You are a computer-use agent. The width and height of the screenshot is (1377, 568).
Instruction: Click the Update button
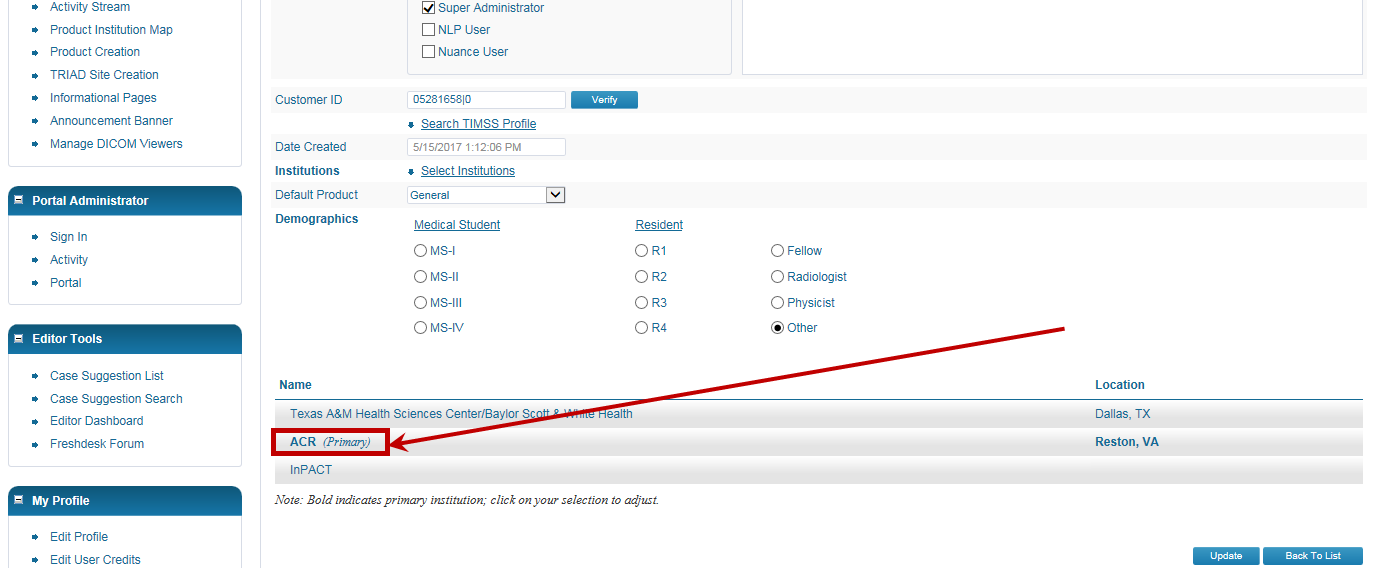click(1226, 556)
